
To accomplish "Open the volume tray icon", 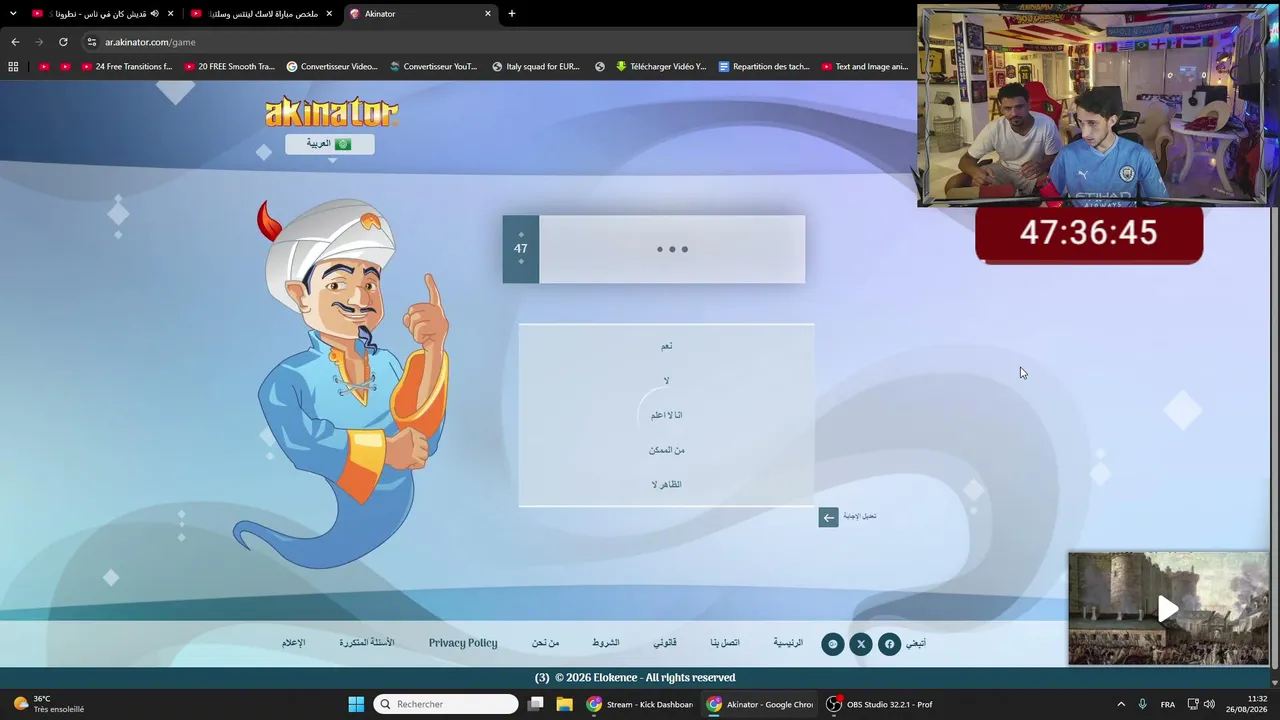I will pos(1210,704).
